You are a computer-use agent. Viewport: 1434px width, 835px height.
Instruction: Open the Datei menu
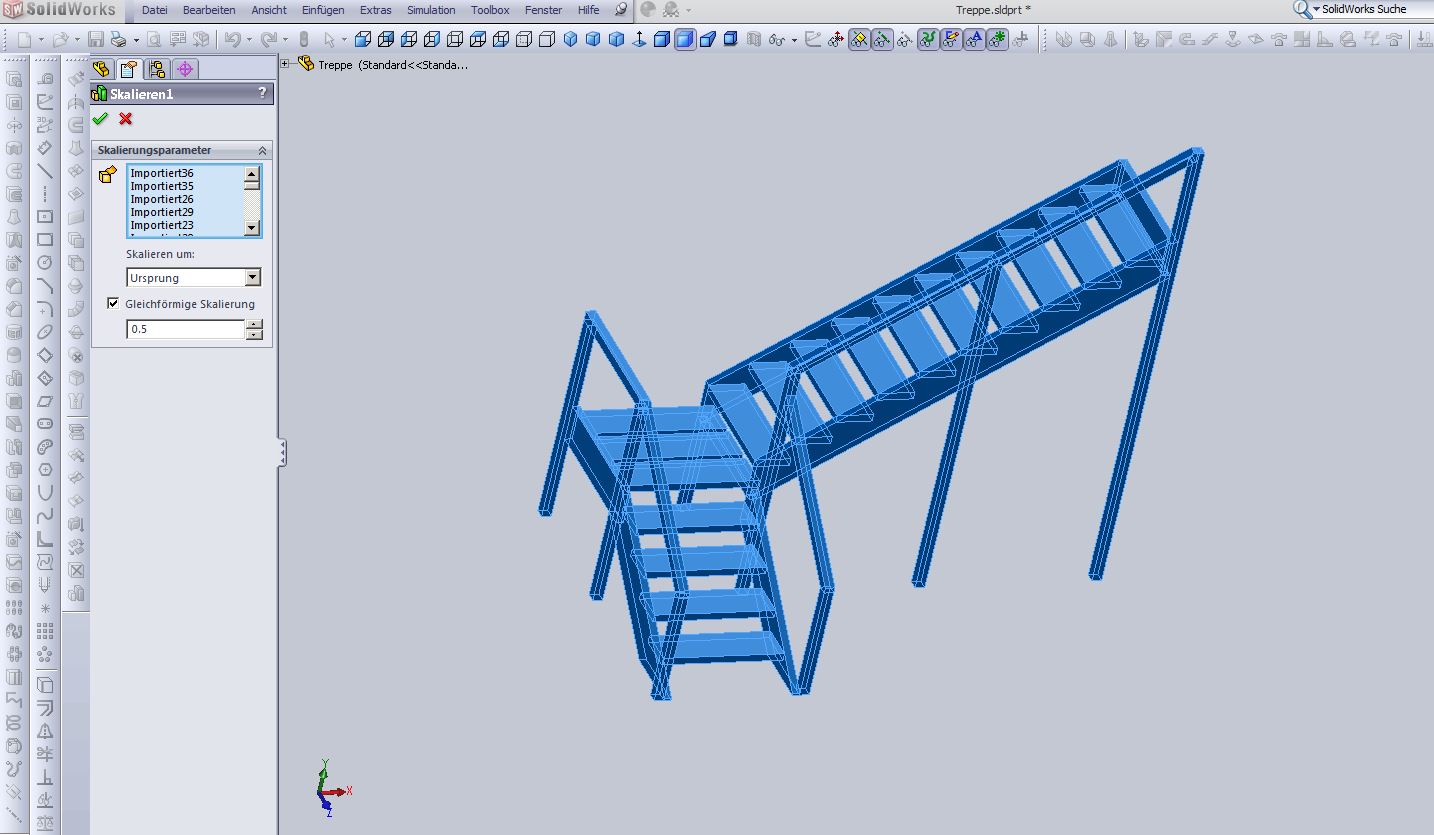pyautogui.click(x=154, y=10)
